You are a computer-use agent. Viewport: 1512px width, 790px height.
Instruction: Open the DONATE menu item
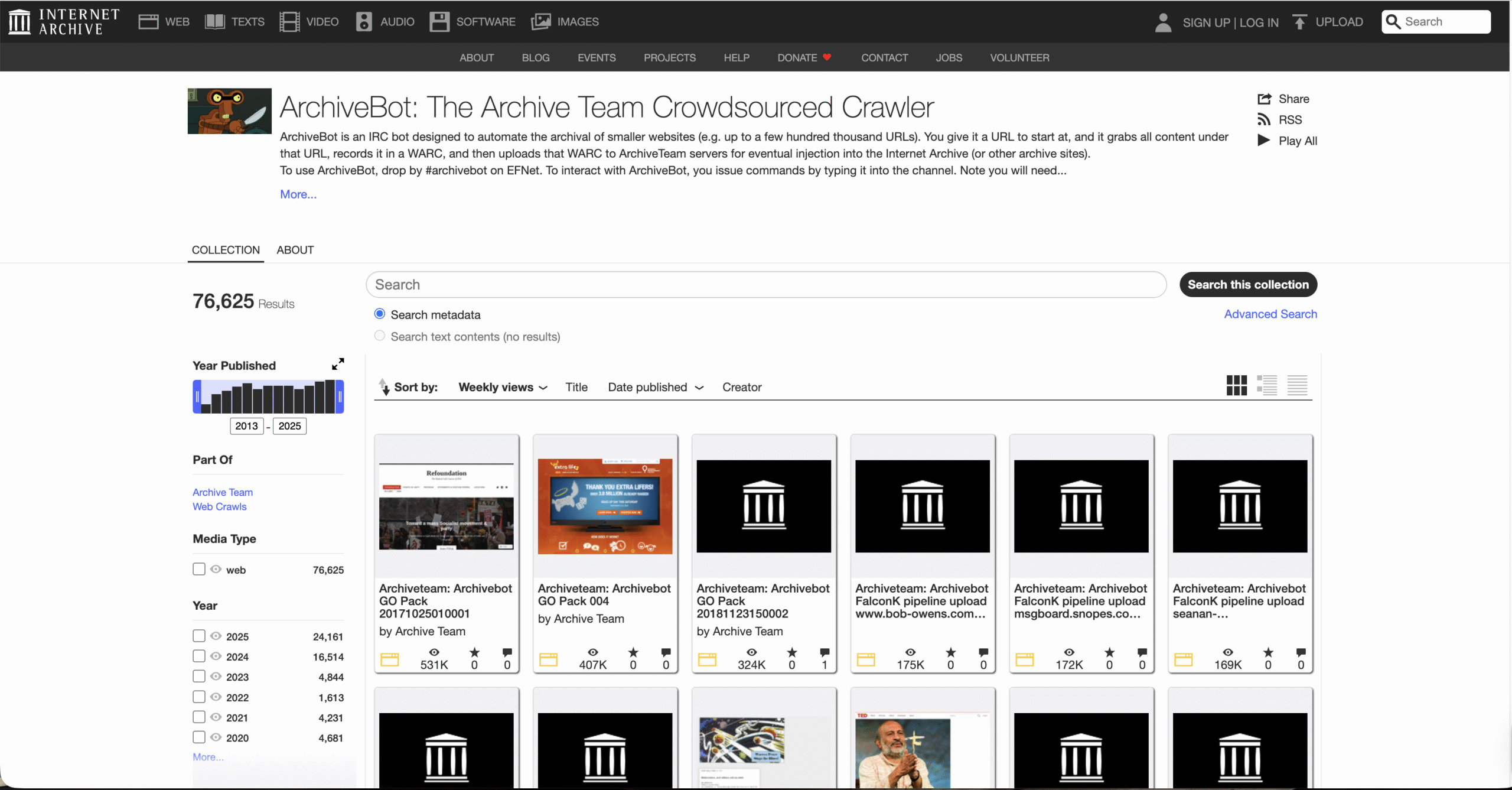[804, 58]
